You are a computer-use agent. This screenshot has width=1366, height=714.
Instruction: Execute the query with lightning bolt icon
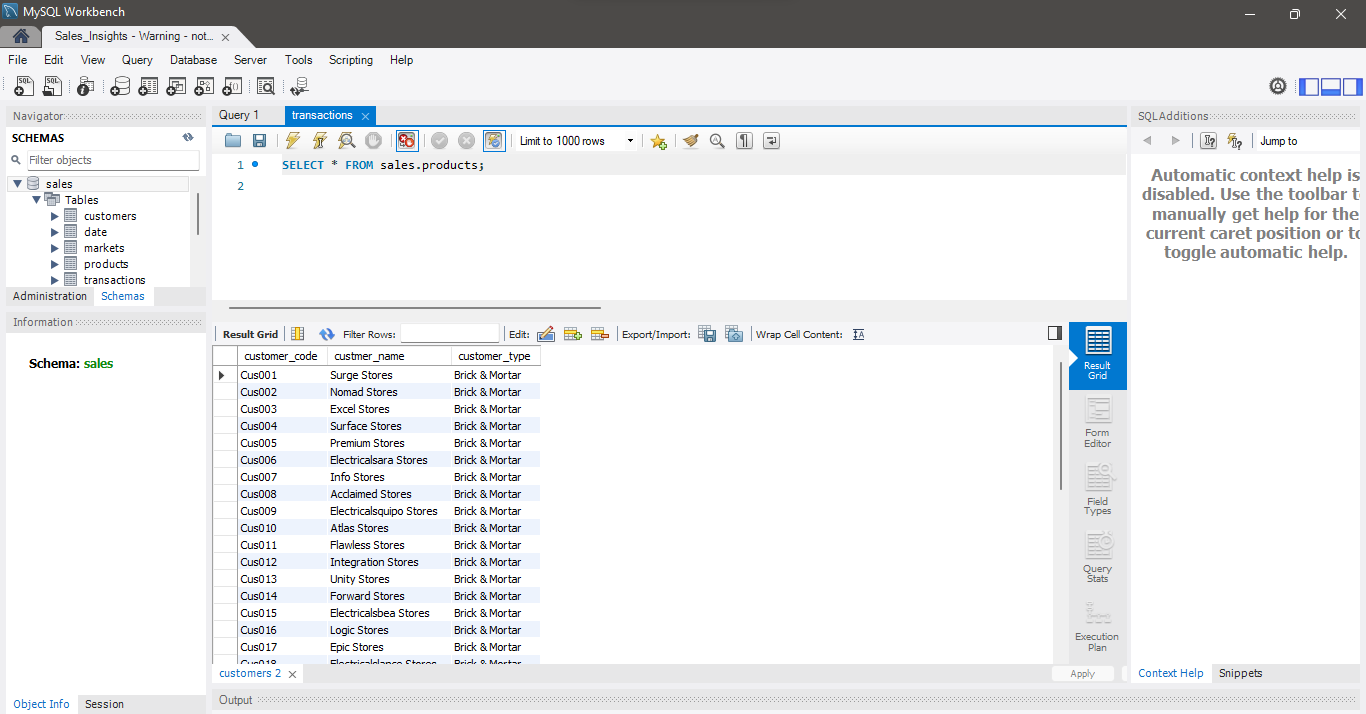pyautogui.click(x=292, y=141)
